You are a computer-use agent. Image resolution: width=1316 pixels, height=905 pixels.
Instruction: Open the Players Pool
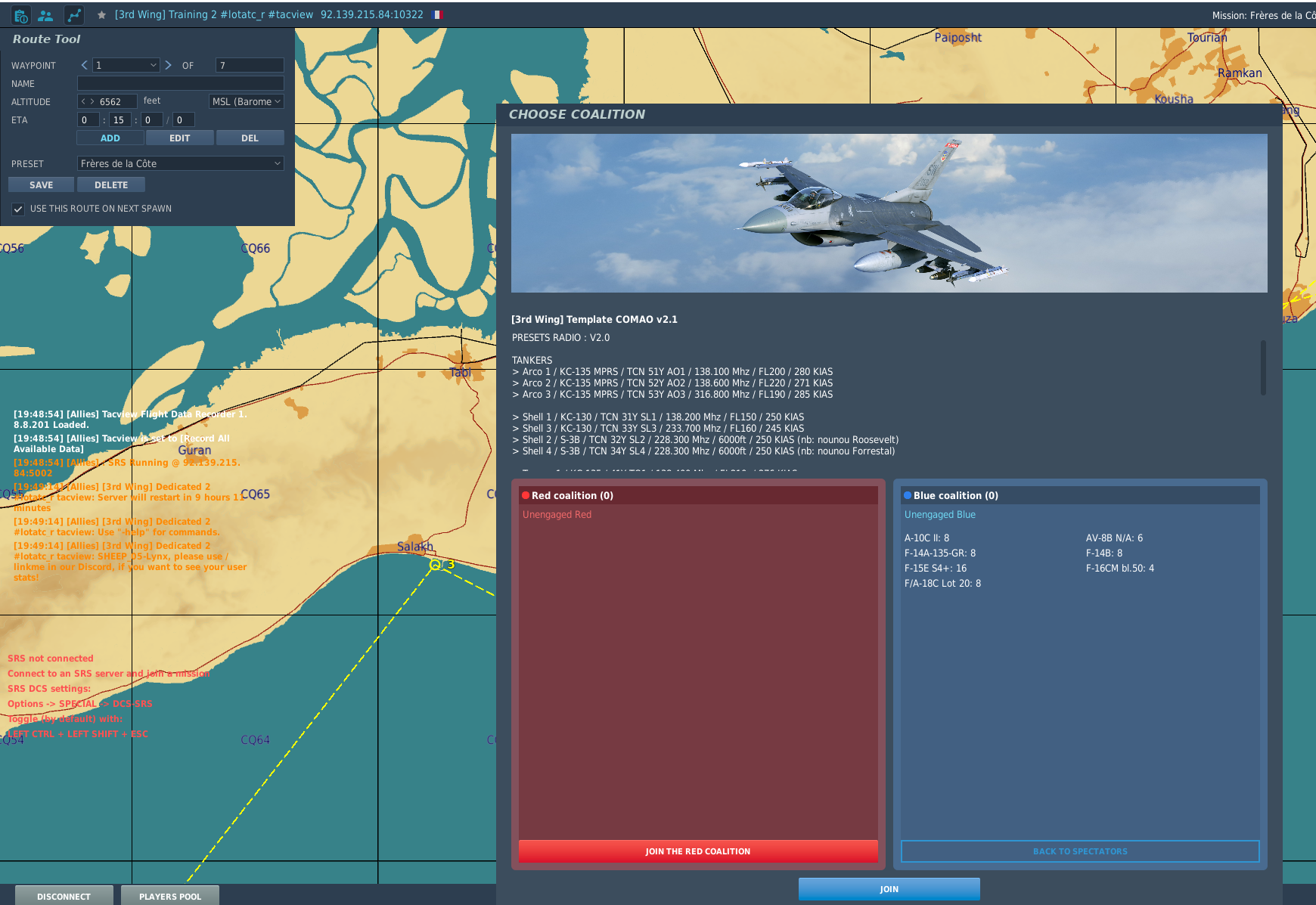[x=170, y=896]
